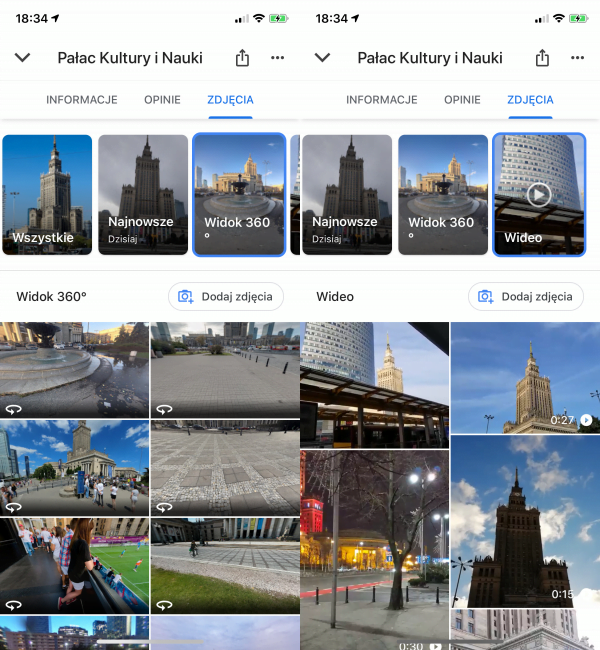Open the three-dot menu on the right screen

pyautogui.click(x=577, y=58)
